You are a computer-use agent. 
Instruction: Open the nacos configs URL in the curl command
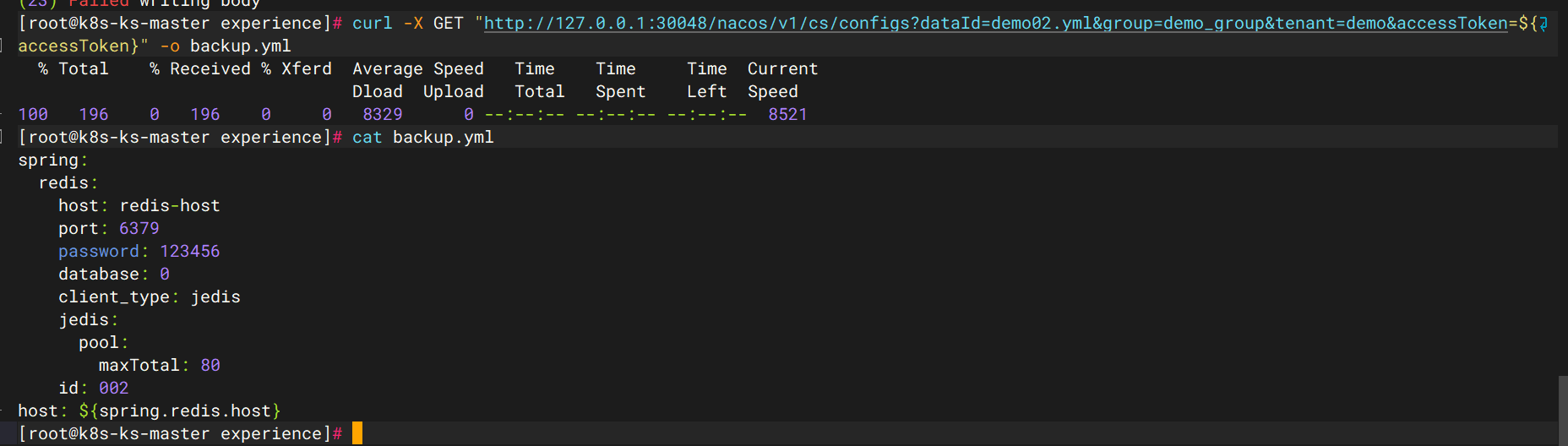[995, 24]
